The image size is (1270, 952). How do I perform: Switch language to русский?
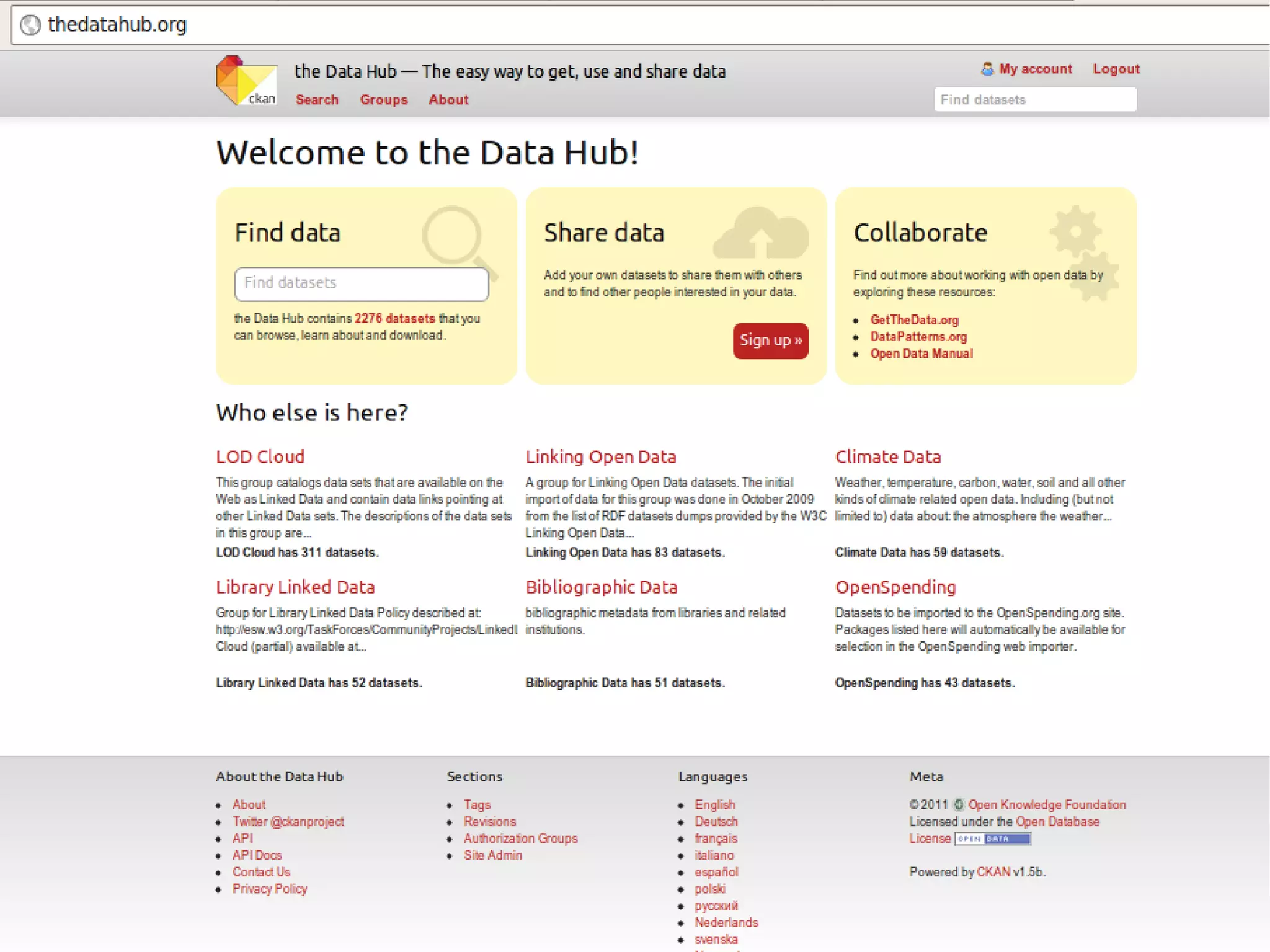(716, 905)
